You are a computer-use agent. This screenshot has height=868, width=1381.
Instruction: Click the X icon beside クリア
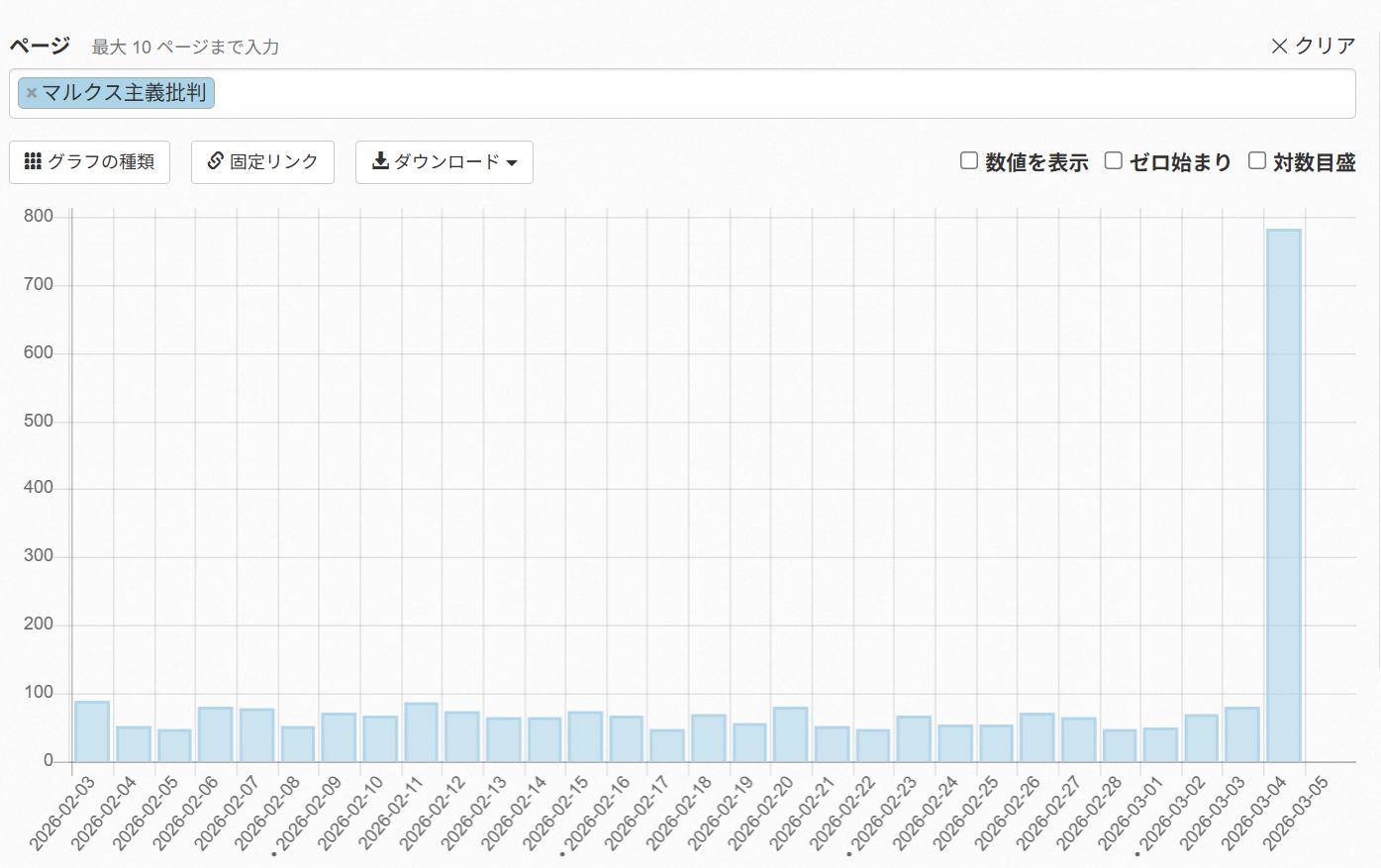[x=1279, y=47]
